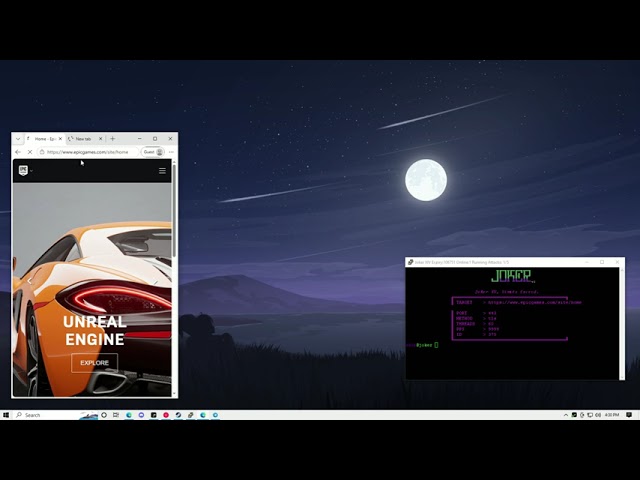Open network status tray icon

tap(590, 415)
